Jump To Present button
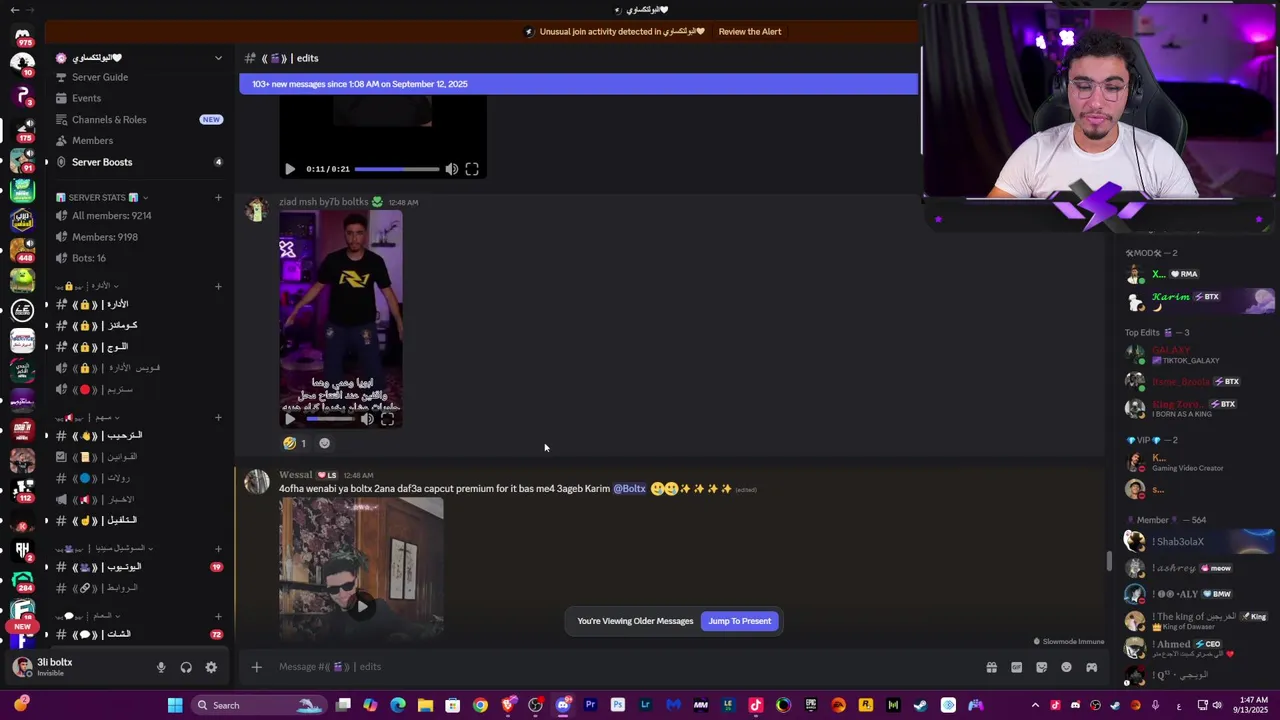The height and width of the screenshot is (720, 1280). pos(740,621)
